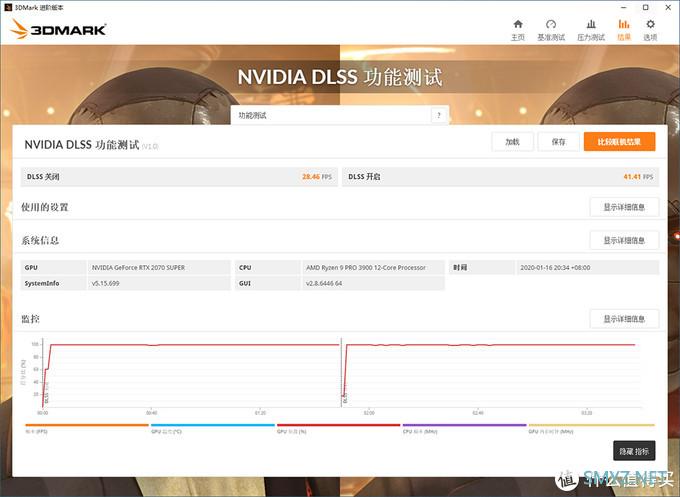Show details for 系统信息 section

point(624,240)
